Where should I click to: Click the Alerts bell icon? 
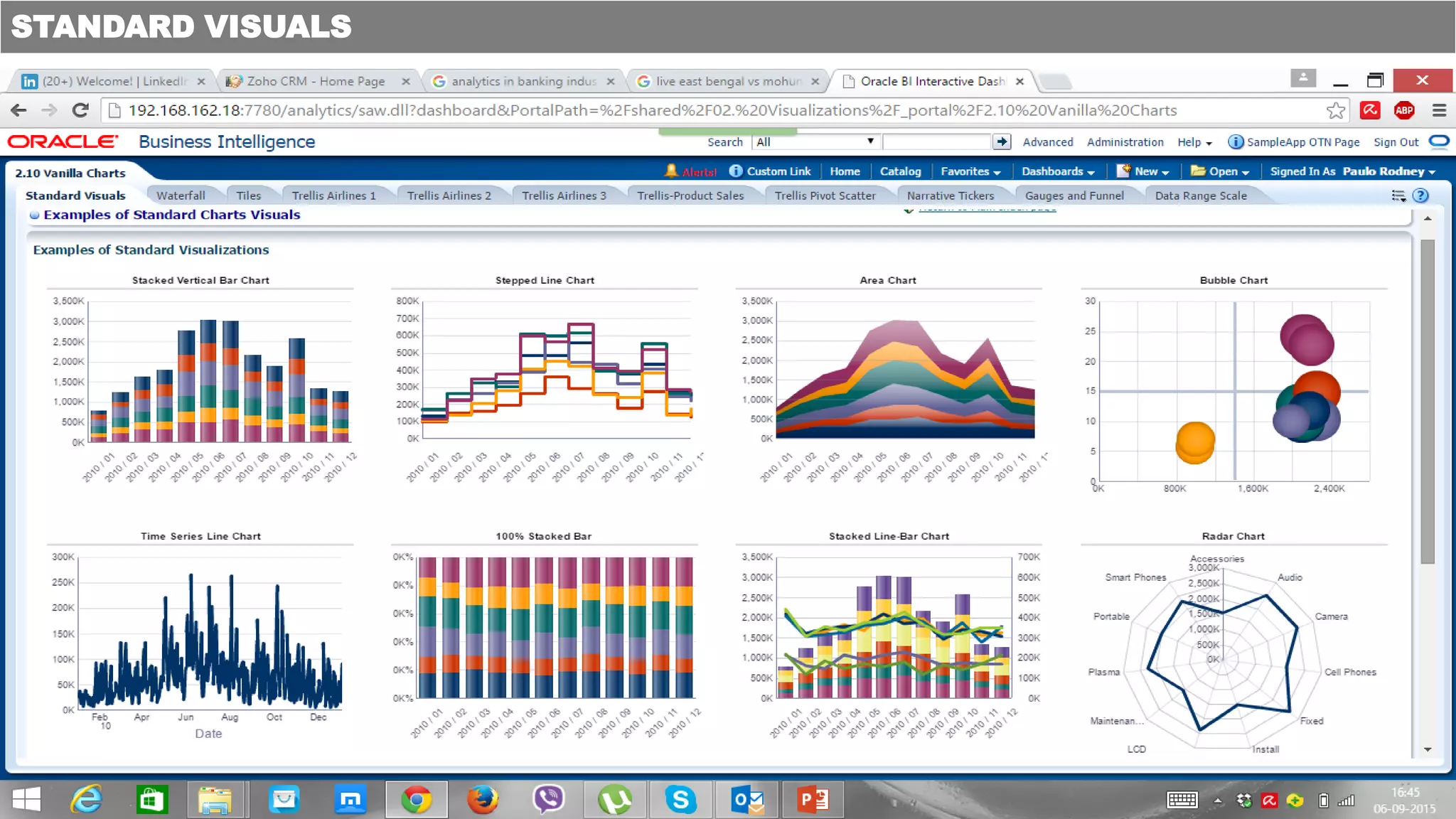[x=670, y=171]
